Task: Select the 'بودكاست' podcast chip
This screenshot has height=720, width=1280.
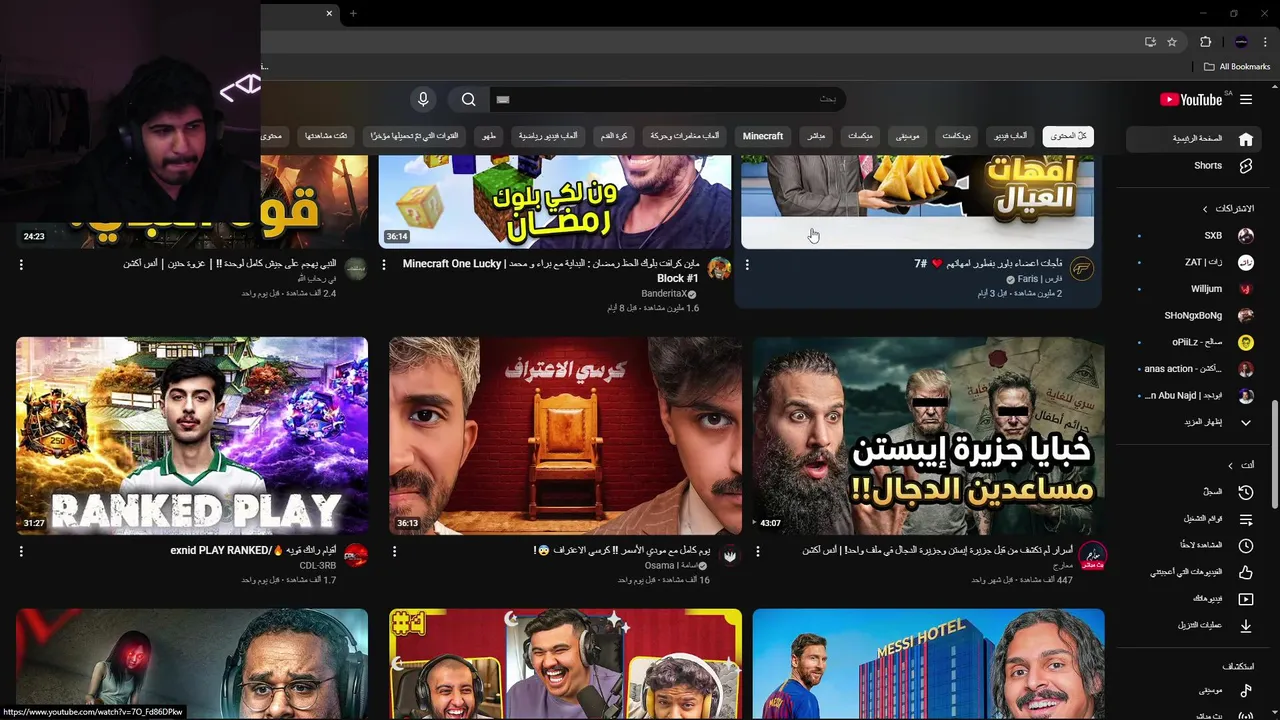Action: click(x=957, y=136)
